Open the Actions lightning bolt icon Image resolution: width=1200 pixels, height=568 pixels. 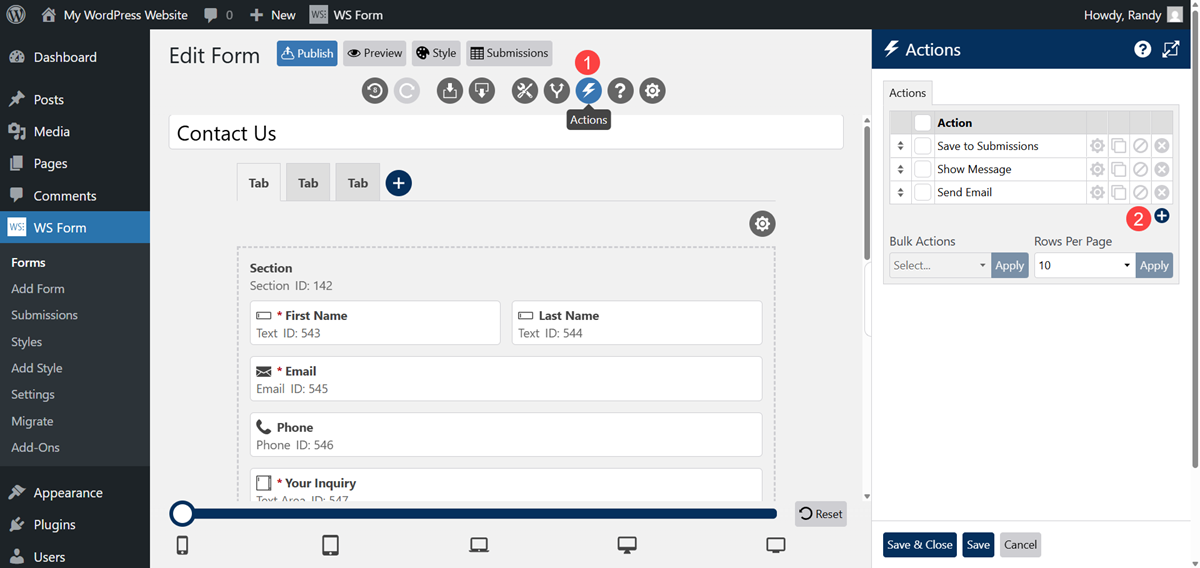click(x=589, y=91)
